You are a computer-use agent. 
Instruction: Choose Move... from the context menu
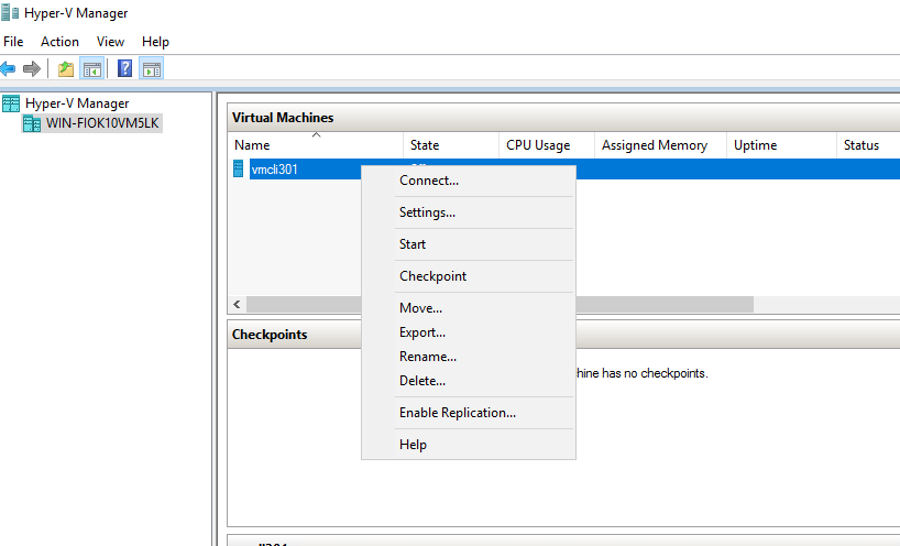click(468, 308)
